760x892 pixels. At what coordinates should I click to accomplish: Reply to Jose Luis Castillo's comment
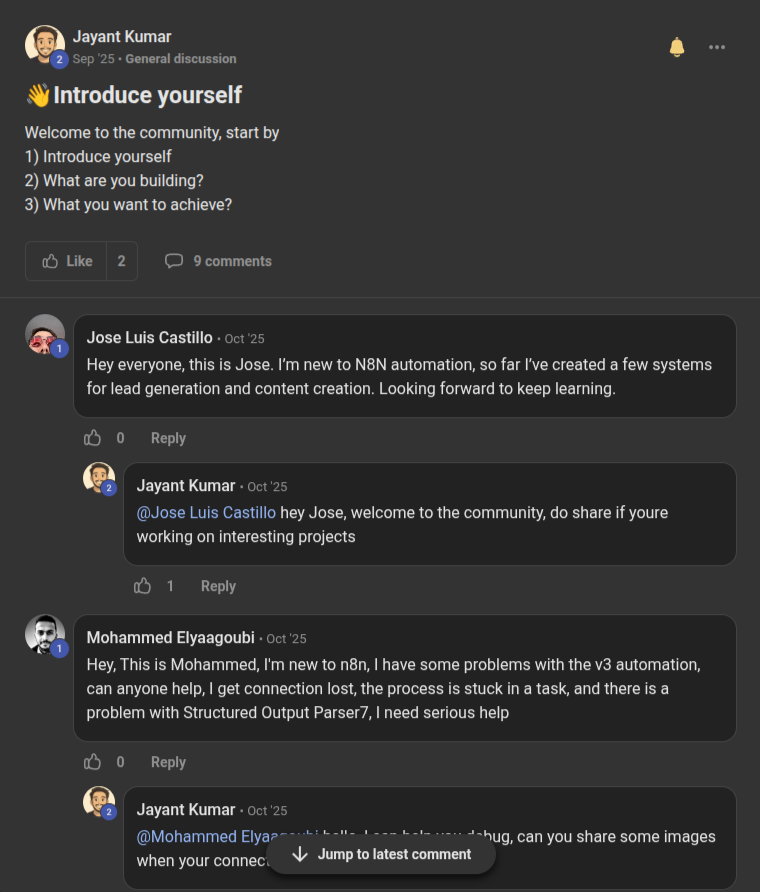point(168,437)
